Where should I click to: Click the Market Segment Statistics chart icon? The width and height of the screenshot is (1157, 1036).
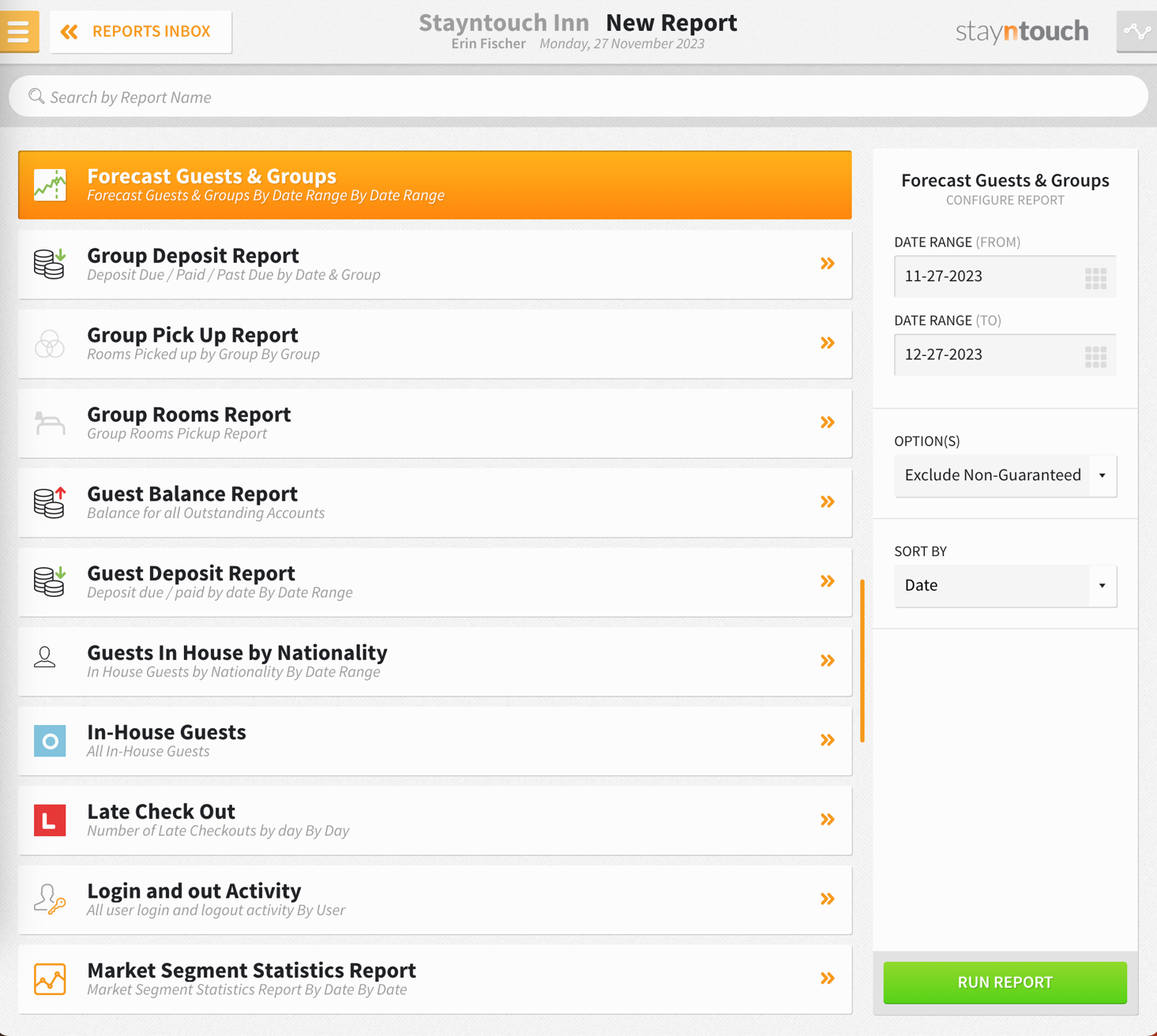tap(50, 979)
